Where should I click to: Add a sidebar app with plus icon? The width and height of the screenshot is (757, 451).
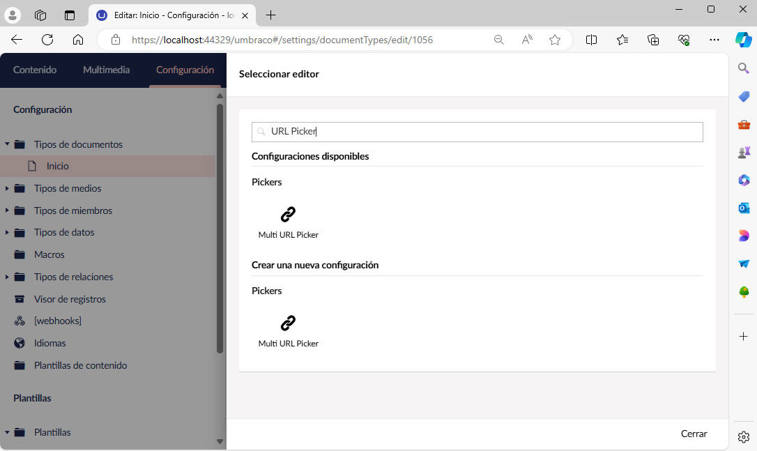pos(743,336)
